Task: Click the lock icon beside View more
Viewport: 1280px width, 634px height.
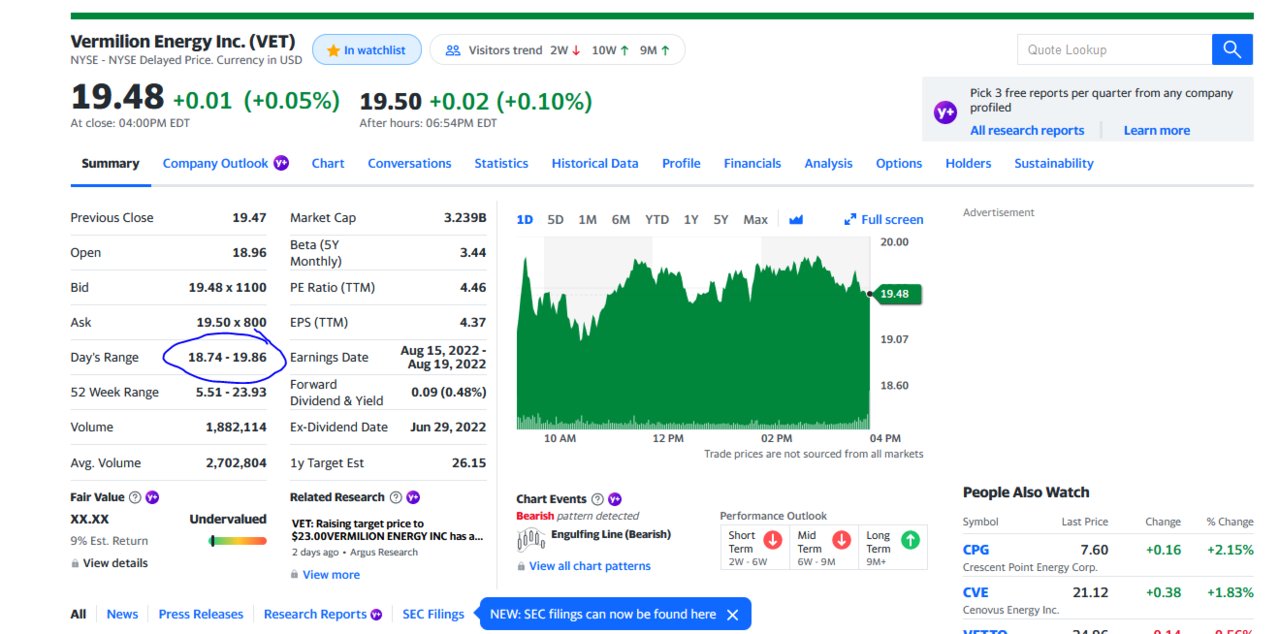Action: point(294,575)
